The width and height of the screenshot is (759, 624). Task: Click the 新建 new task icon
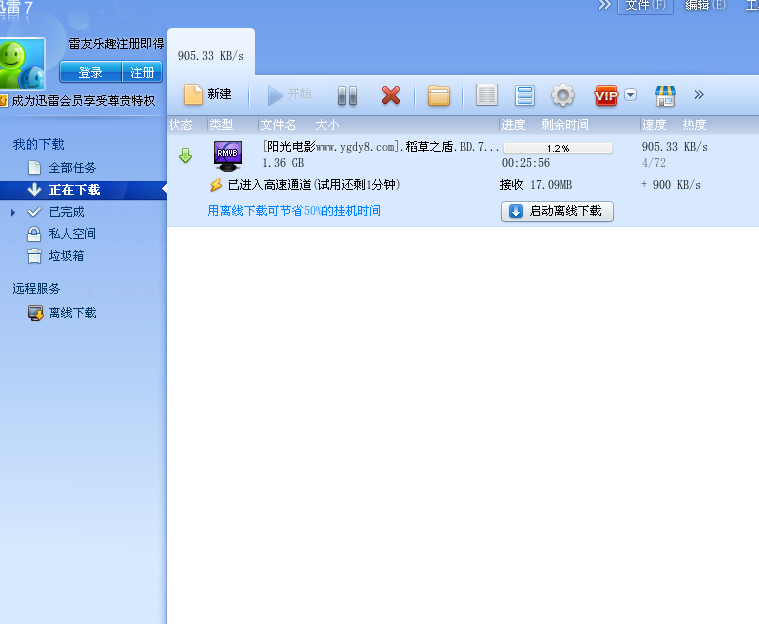pos(193,94)
